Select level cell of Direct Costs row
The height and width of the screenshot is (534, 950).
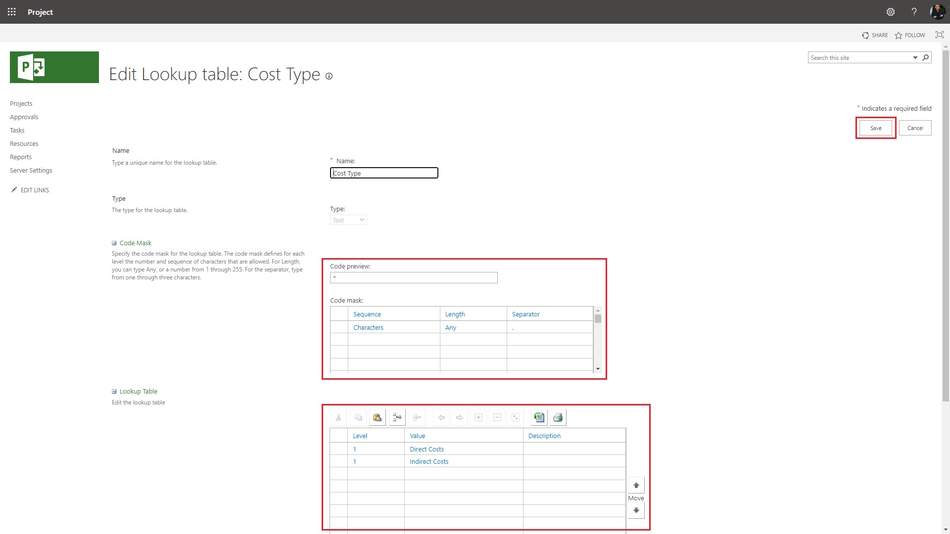376,449
